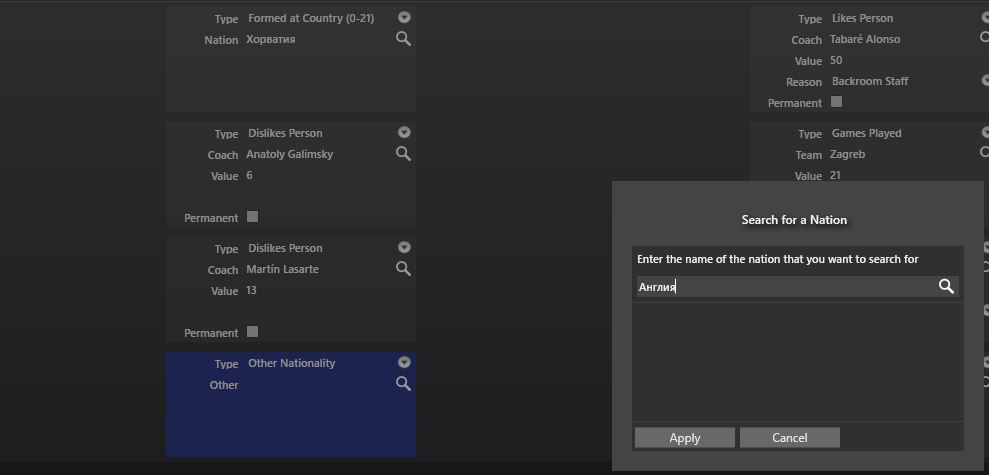Open Type dropdown for Formed at Country
Image resolution: width=989 pixels, height=475 pixels.
(404, 18)
